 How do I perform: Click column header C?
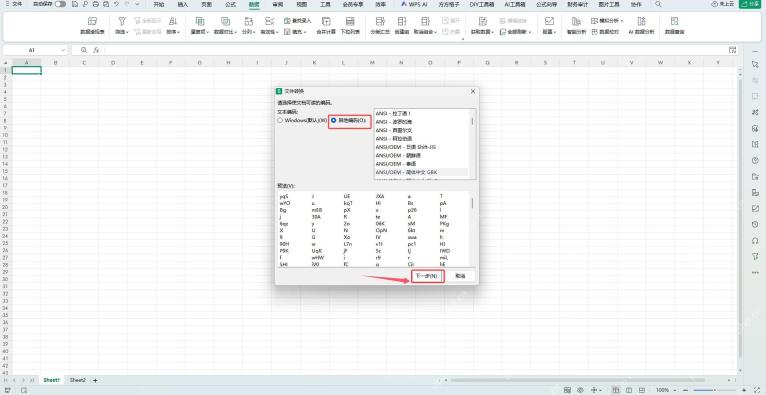[84, 62]
